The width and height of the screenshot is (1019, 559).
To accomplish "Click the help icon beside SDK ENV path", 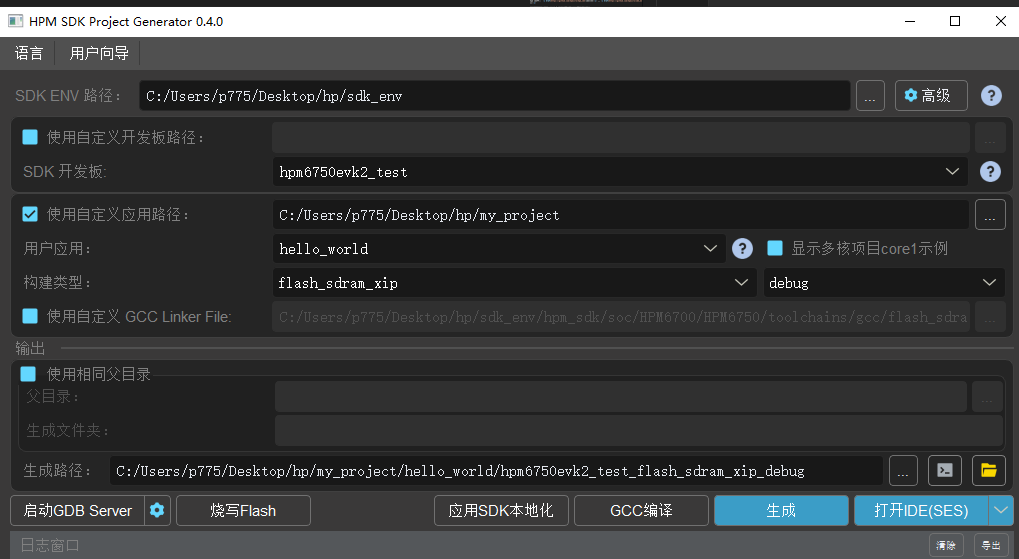I will coord(990,96).
